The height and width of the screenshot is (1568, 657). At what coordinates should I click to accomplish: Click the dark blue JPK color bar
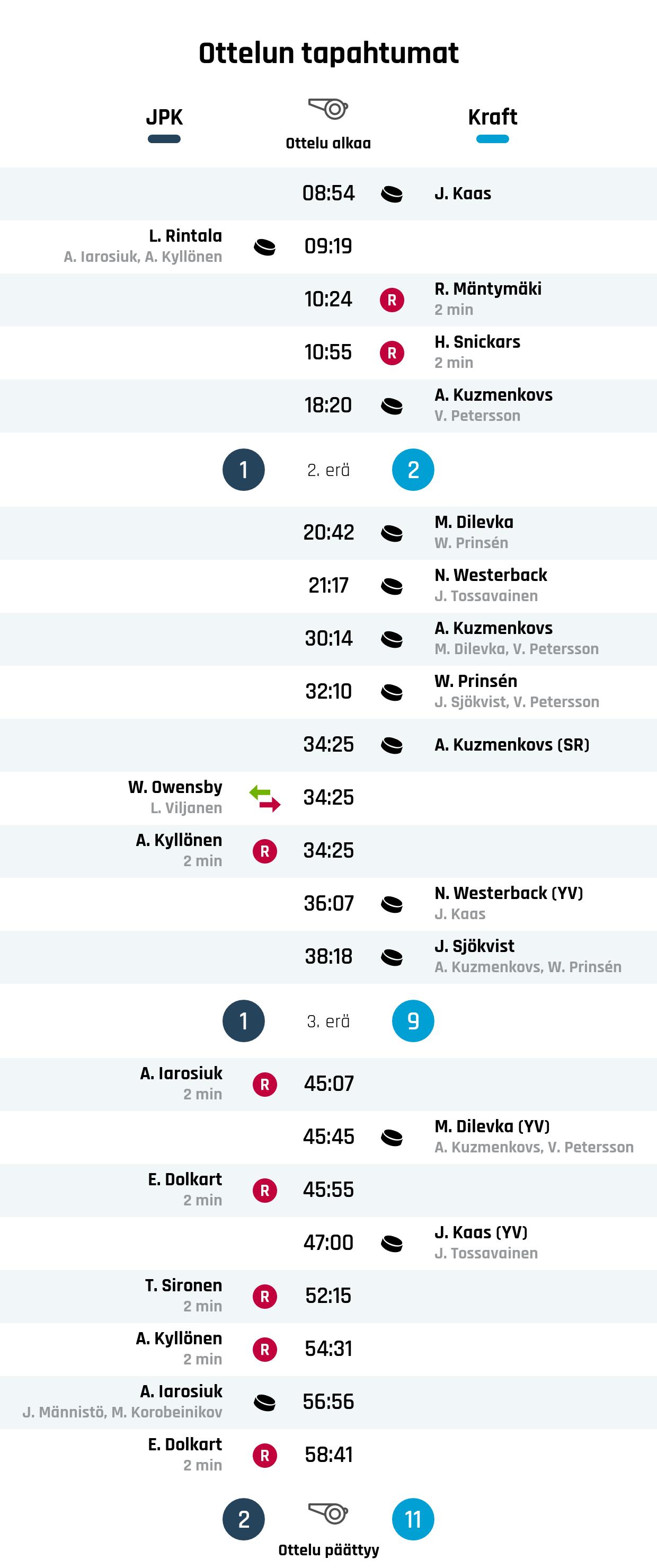164,139
